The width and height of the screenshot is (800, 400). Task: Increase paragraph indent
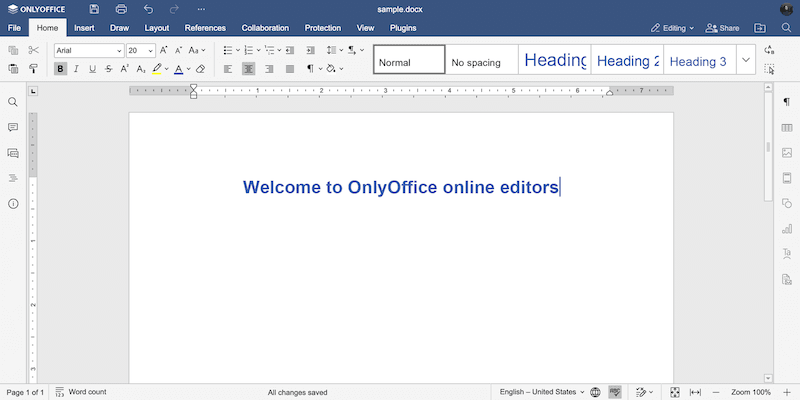[x=310, y=50]
